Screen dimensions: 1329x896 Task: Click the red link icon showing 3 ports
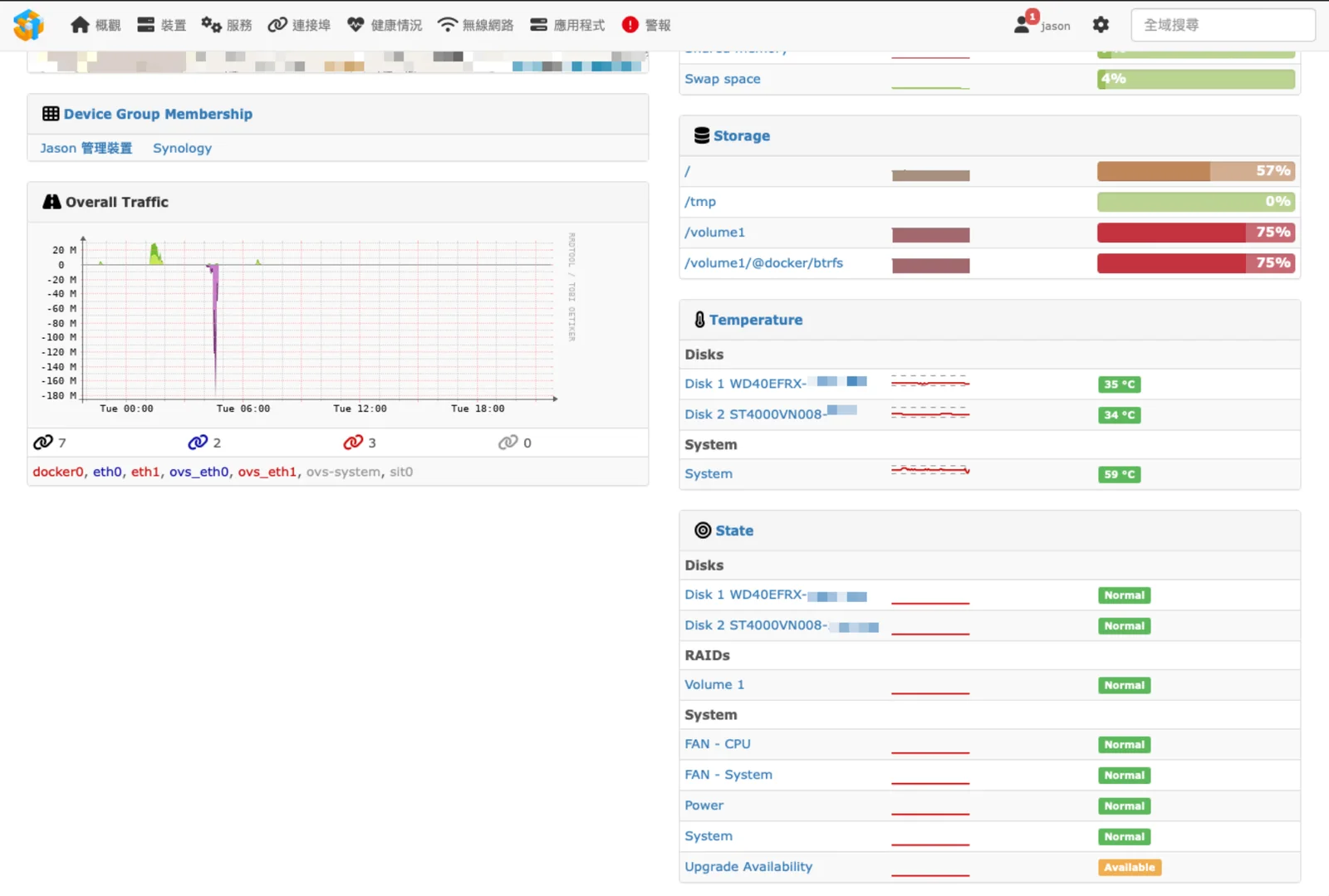353,443
